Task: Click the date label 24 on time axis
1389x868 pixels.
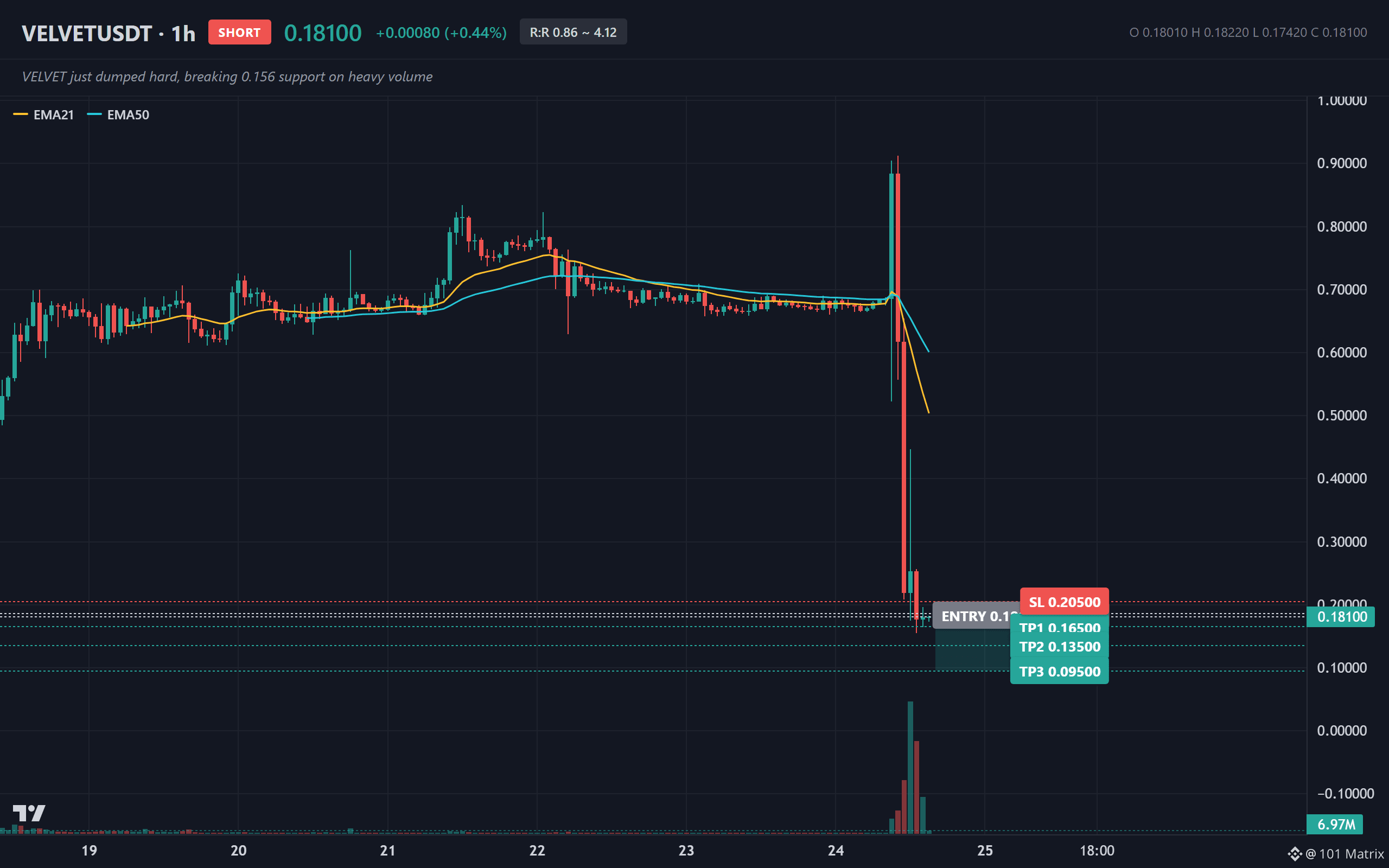Action: tap(836, 850)
